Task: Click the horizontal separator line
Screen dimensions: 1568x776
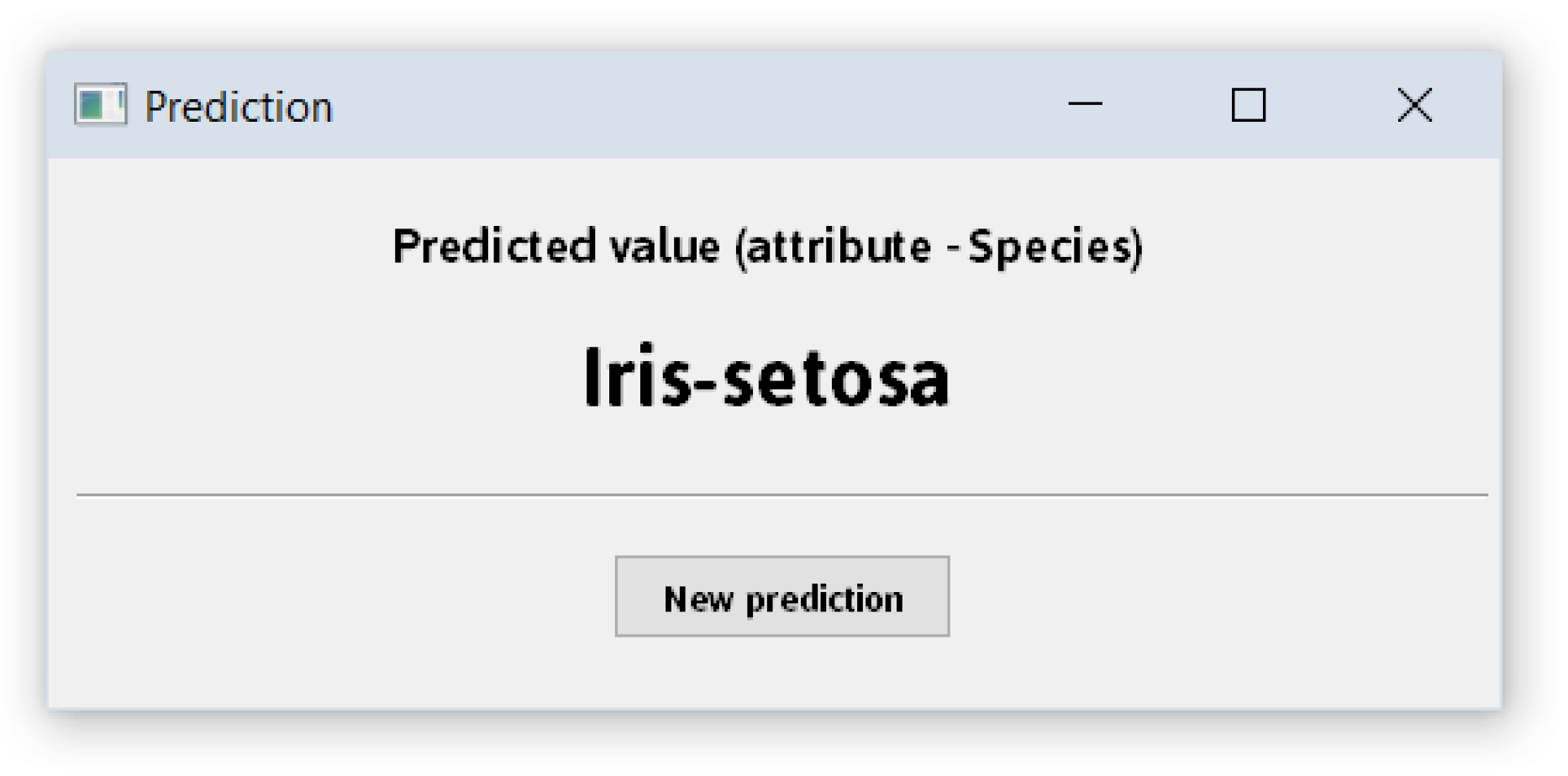Action: (x=781, y=495)
